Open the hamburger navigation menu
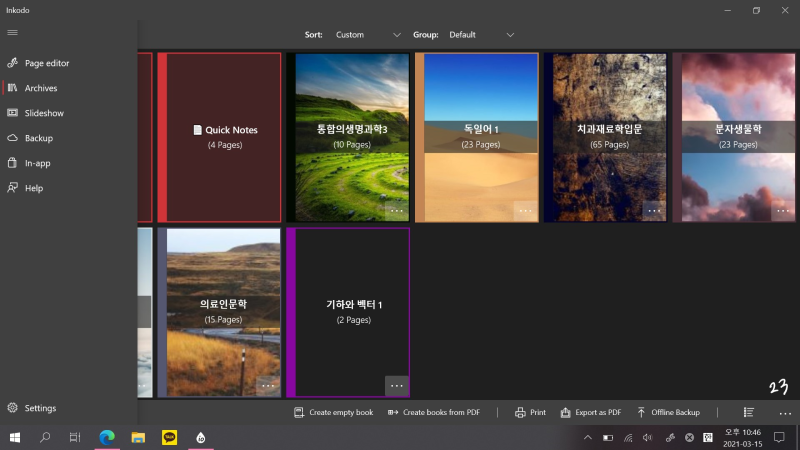Image resolution: width=800 pixels, height=450 pixels. (x=12, y=33)
